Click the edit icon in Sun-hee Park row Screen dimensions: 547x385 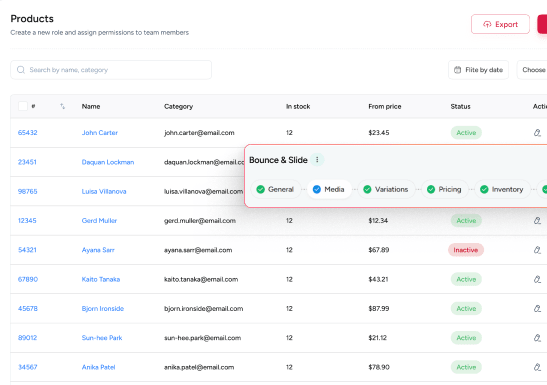pyautogui.click(x=537, y=338)
